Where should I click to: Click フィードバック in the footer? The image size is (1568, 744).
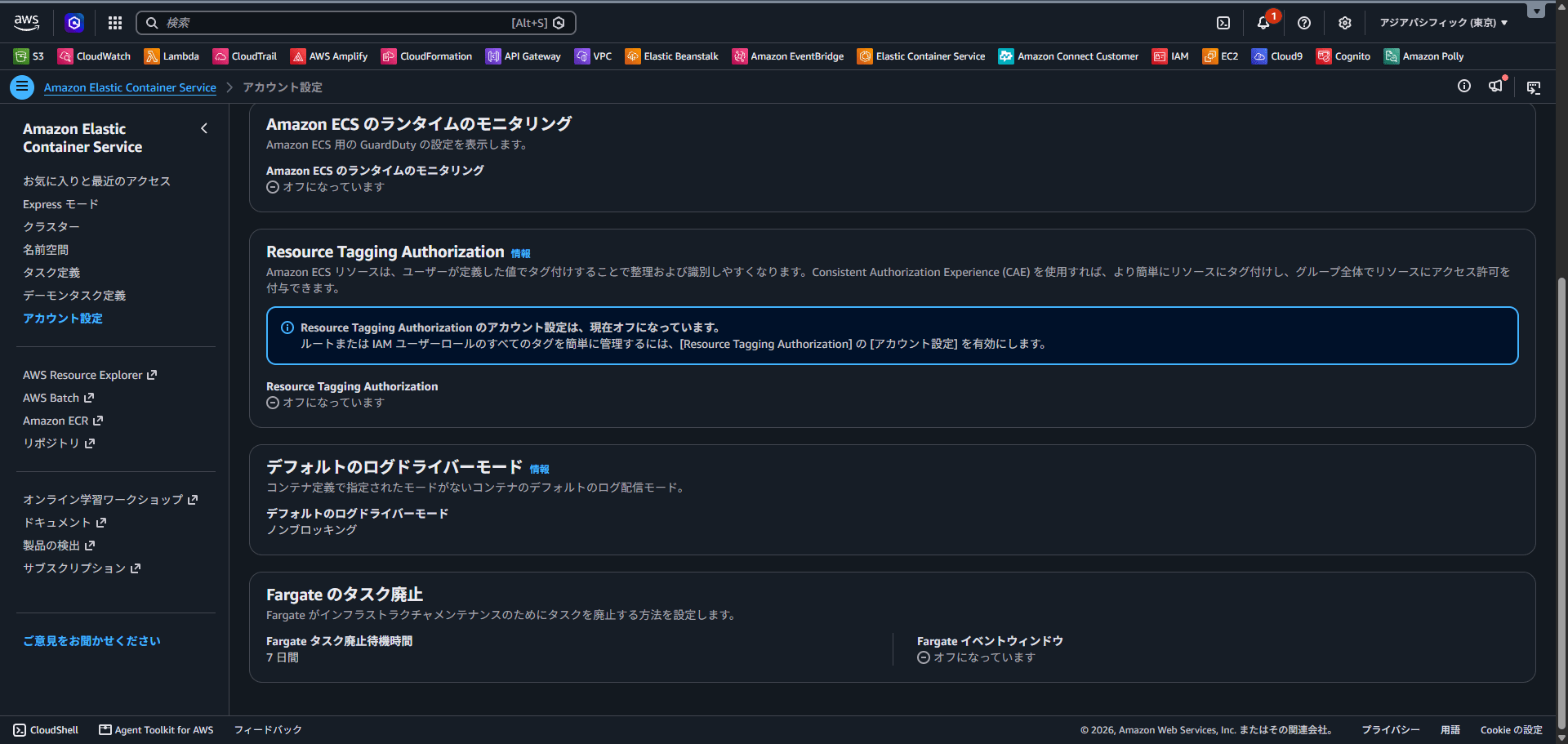268,730
